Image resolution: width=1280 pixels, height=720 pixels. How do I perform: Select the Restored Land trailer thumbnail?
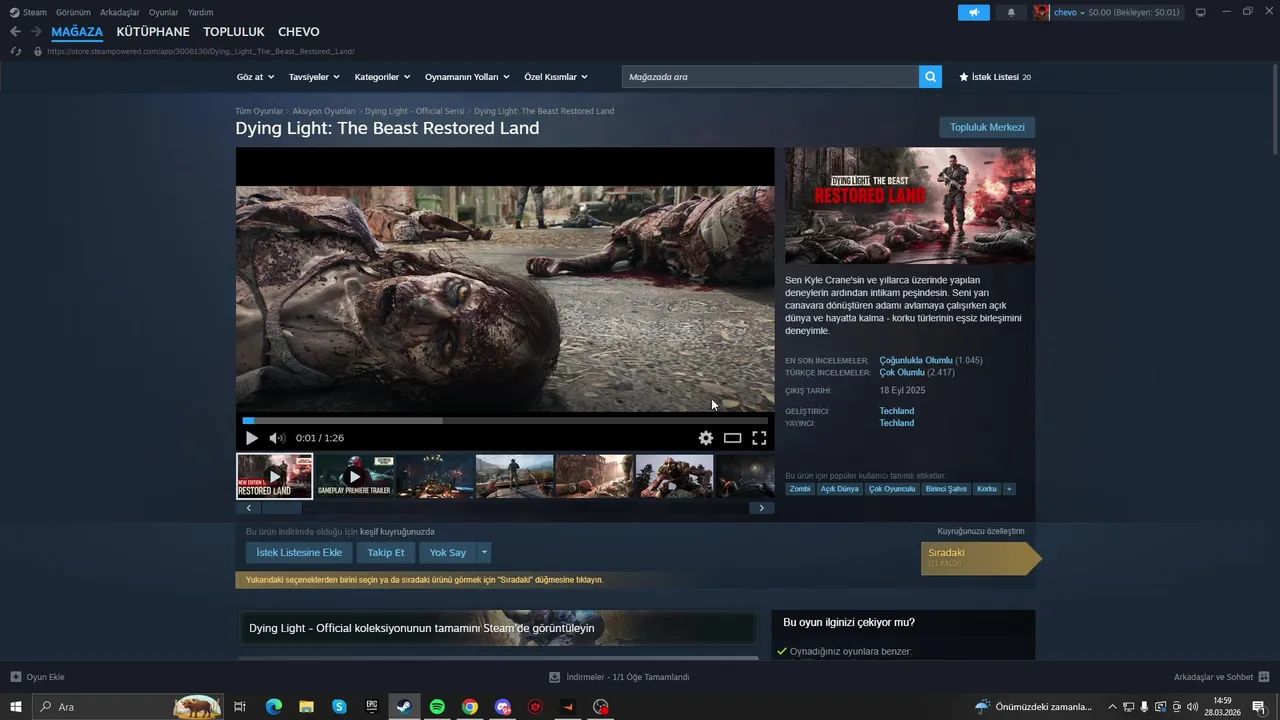pos(274,476)
